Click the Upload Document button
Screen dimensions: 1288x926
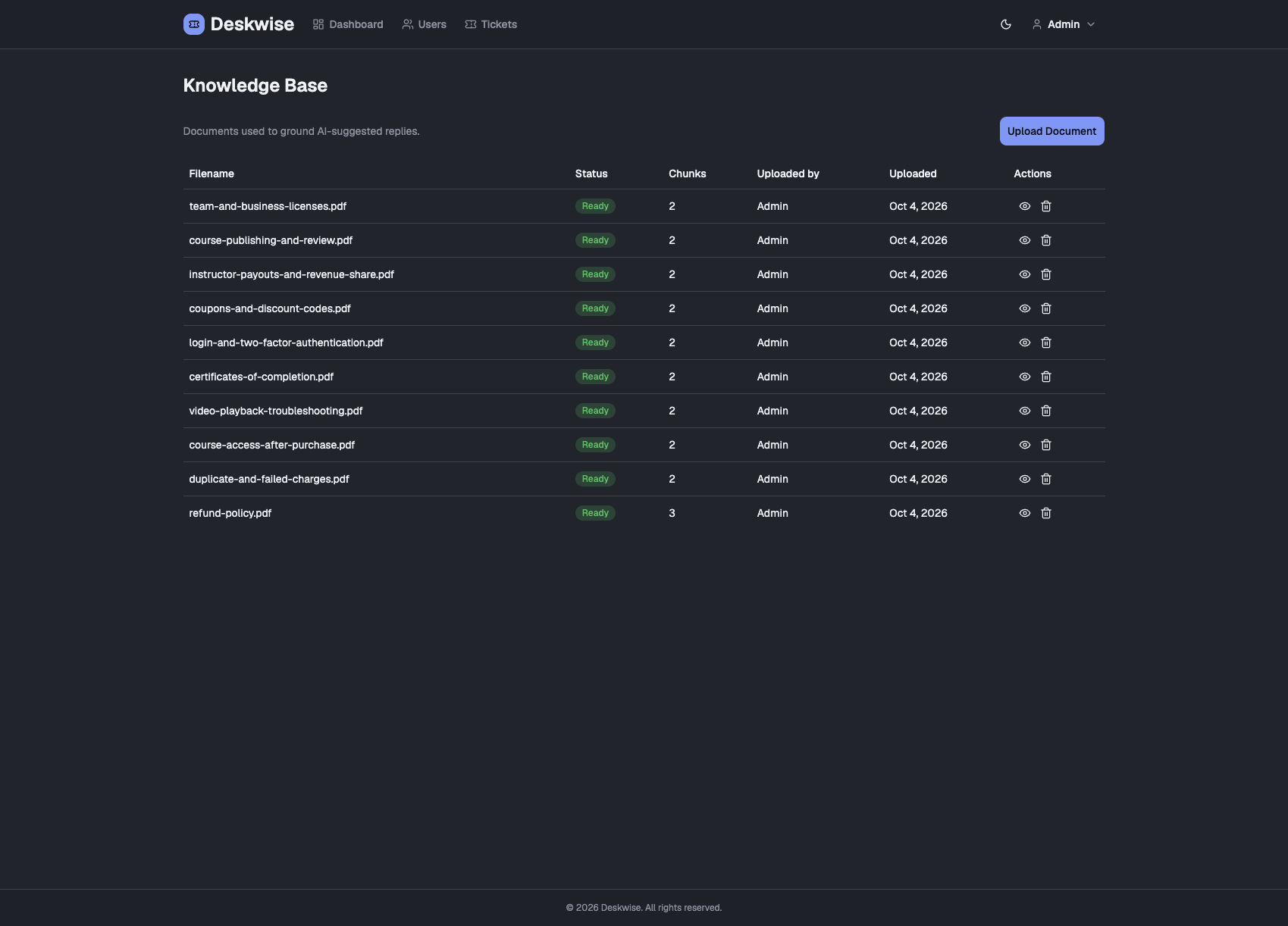pyautogui.click(x=1051, y=131)
